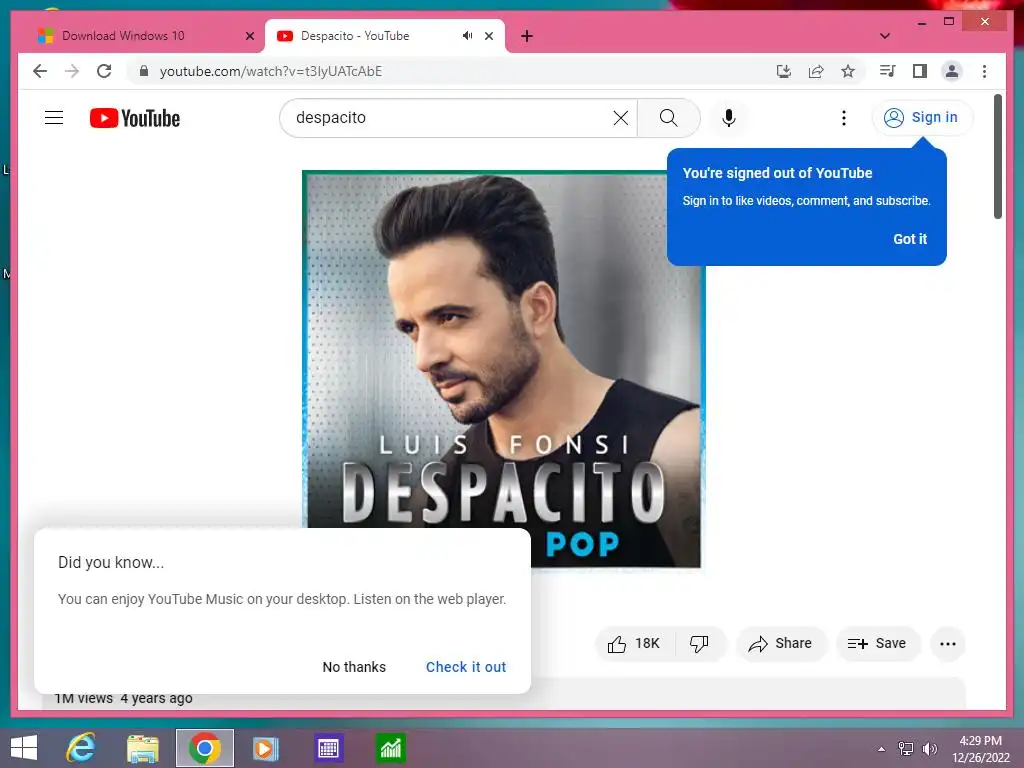Show hidden system tray icons
The height and width of the screenshot is (768, 1024).
click(x=882, y=749)
